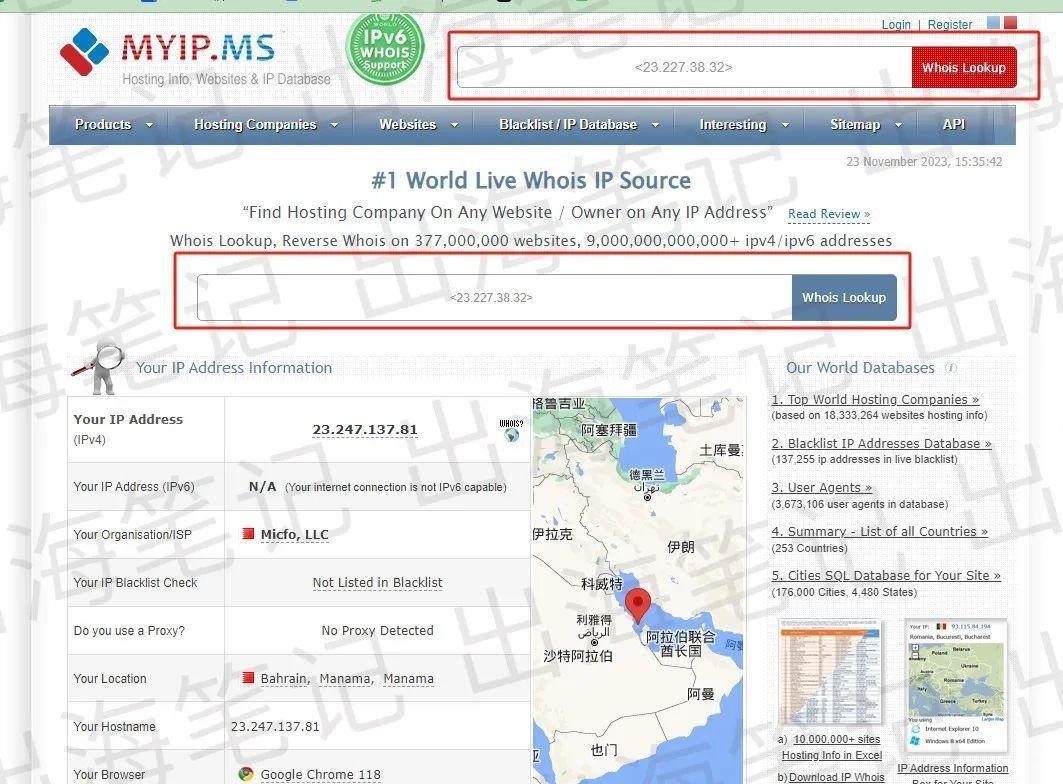Click the 23.247.137.81 IP address link
The width and height of the screenshot is (1063, 784).
click(365, 430)
